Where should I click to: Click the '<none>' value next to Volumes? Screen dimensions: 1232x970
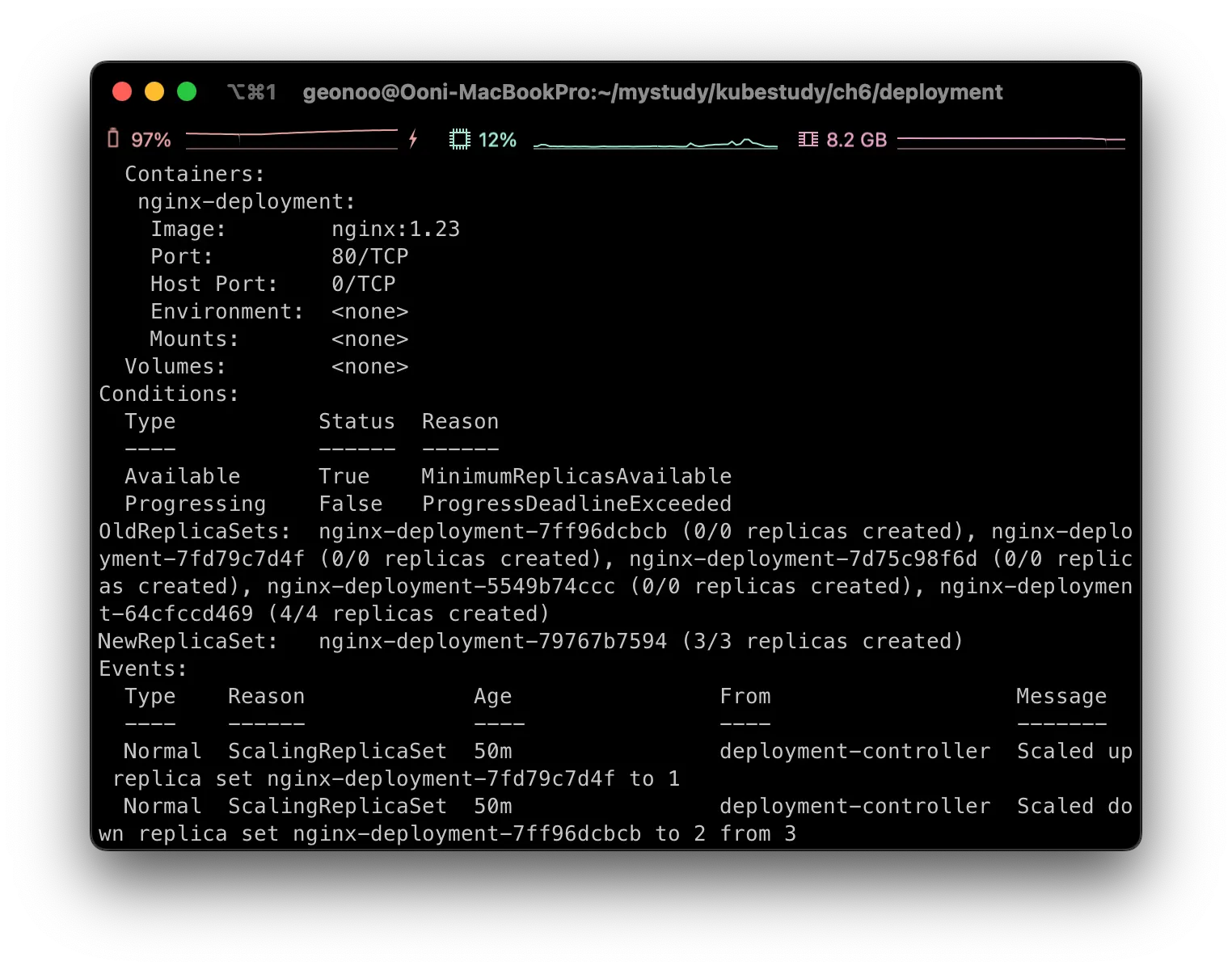[x=369, y=366]
